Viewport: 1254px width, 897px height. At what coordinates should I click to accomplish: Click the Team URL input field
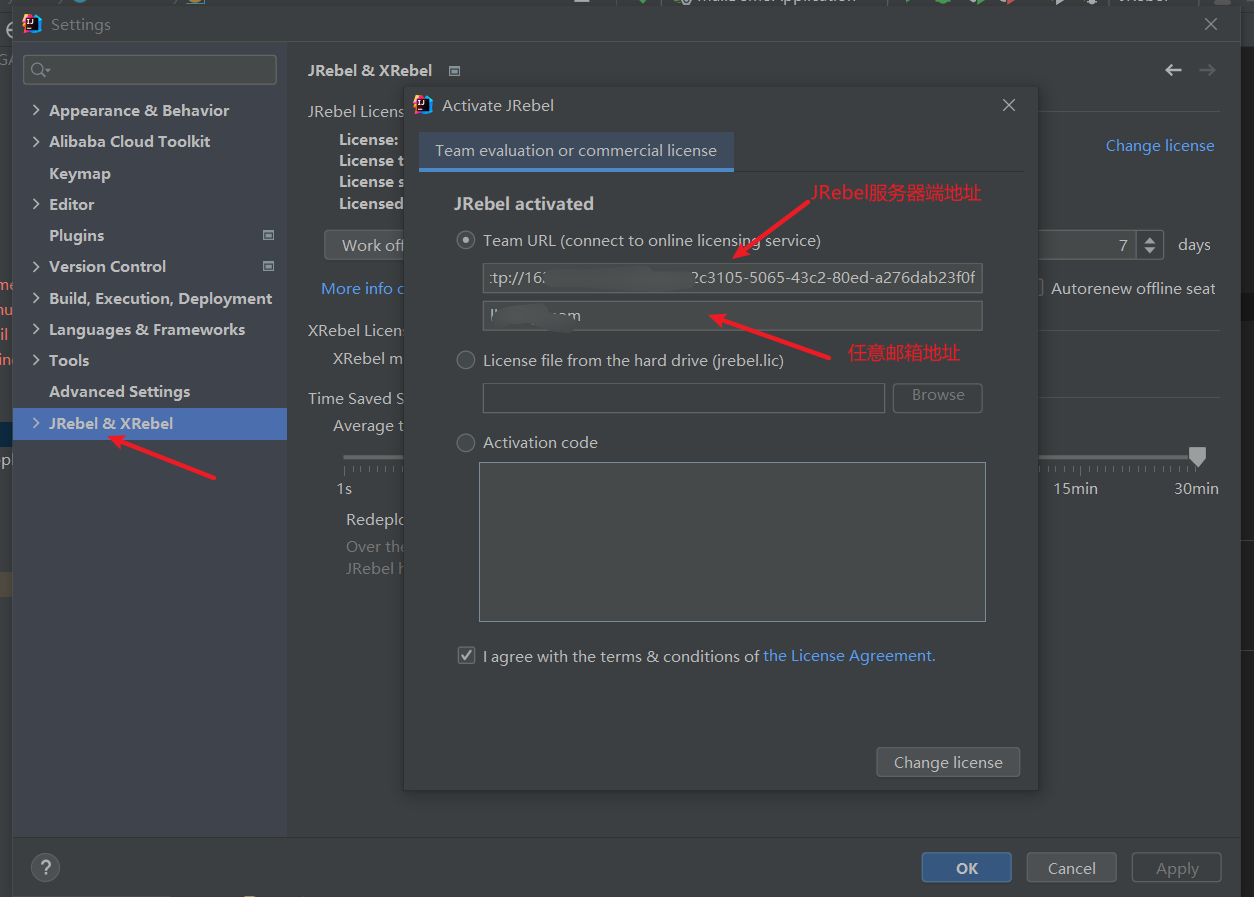(732, 277)
